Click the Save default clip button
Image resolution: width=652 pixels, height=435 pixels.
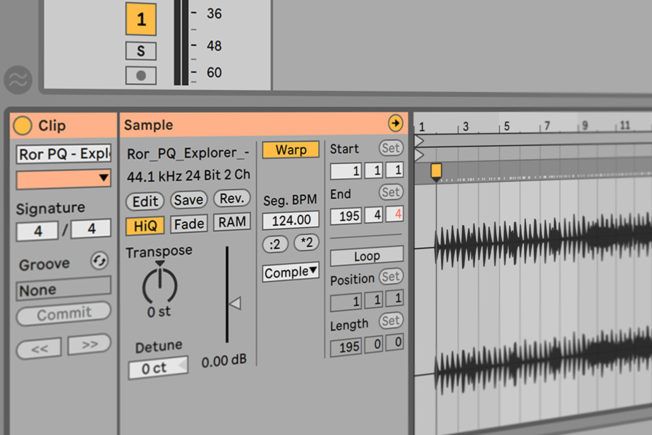(x=188, y=200)
